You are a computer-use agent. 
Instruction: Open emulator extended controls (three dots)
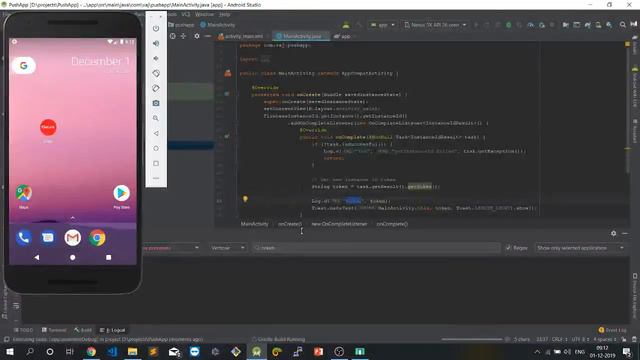156,178
